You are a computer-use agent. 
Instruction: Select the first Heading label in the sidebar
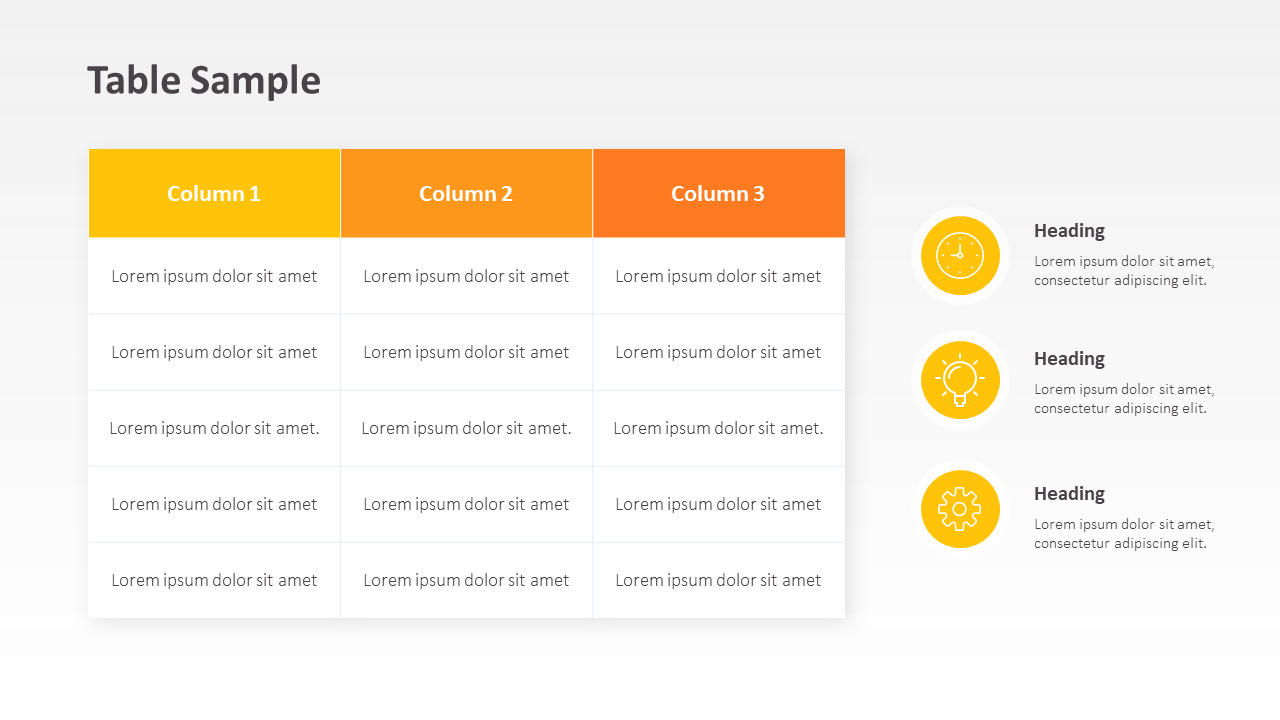pyautogui.click(x=1069, y=230)
